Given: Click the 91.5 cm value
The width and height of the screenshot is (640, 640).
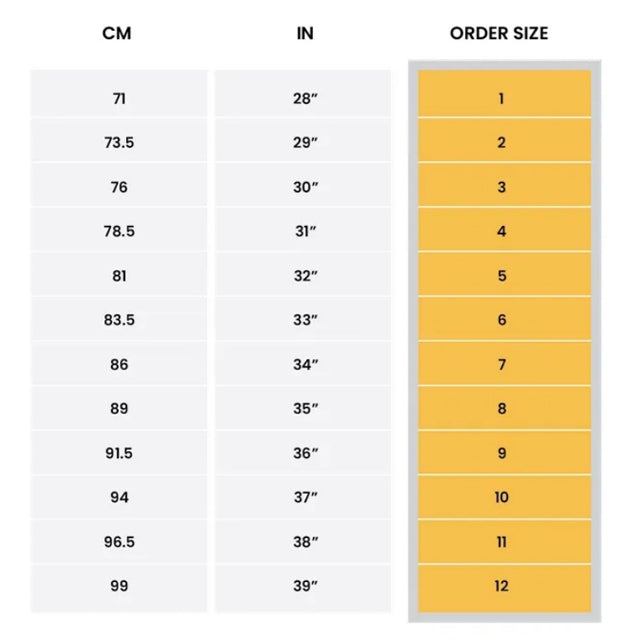Looking at the screenshot, I should [119, 453].
